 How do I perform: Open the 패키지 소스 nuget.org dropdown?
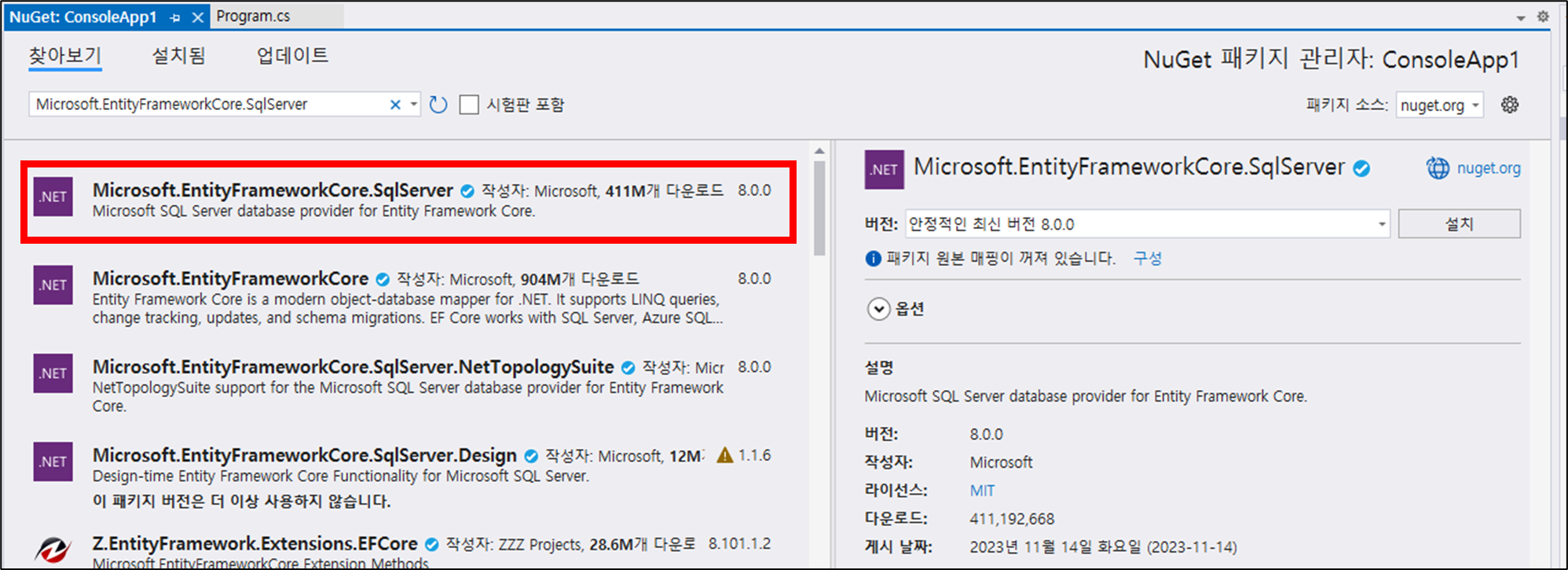(x=1439, y=105)
